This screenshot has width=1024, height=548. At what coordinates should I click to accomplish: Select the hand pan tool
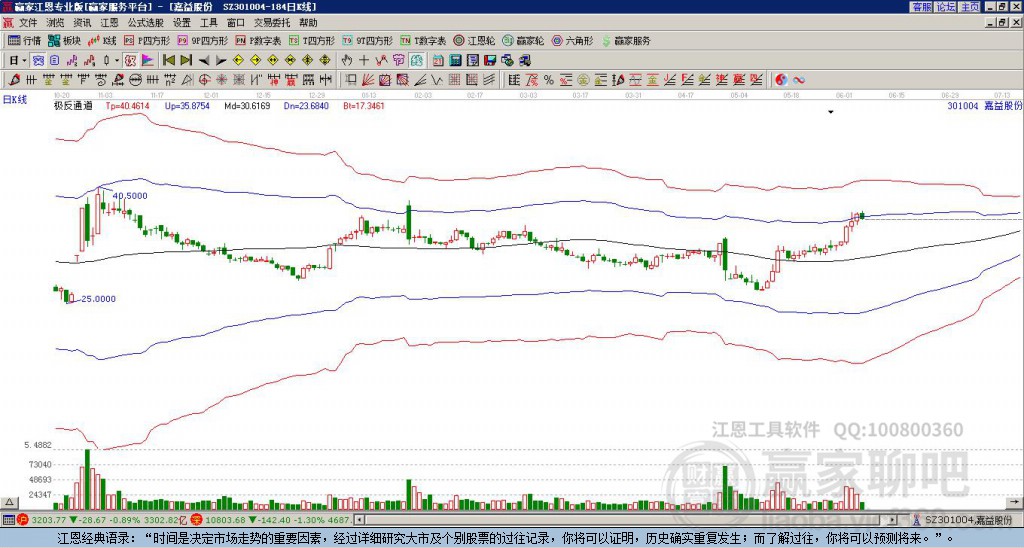coord(347,60)
